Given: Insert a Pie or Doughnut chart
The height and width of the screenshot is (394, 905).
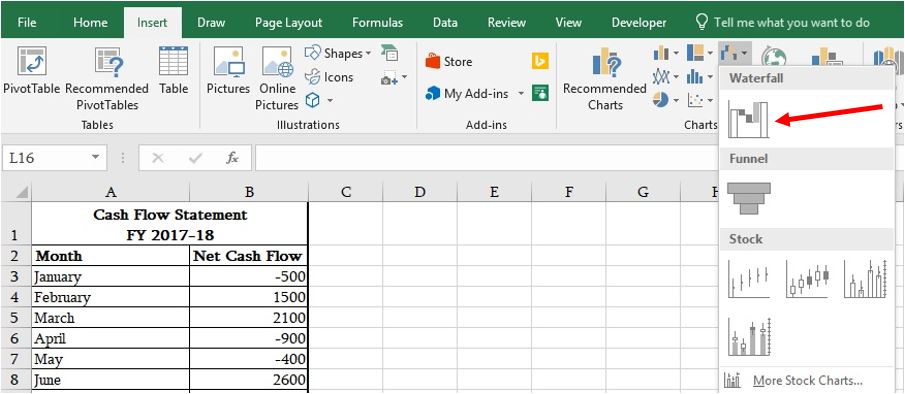Looking at the screenshot, I should click(661, 100).
